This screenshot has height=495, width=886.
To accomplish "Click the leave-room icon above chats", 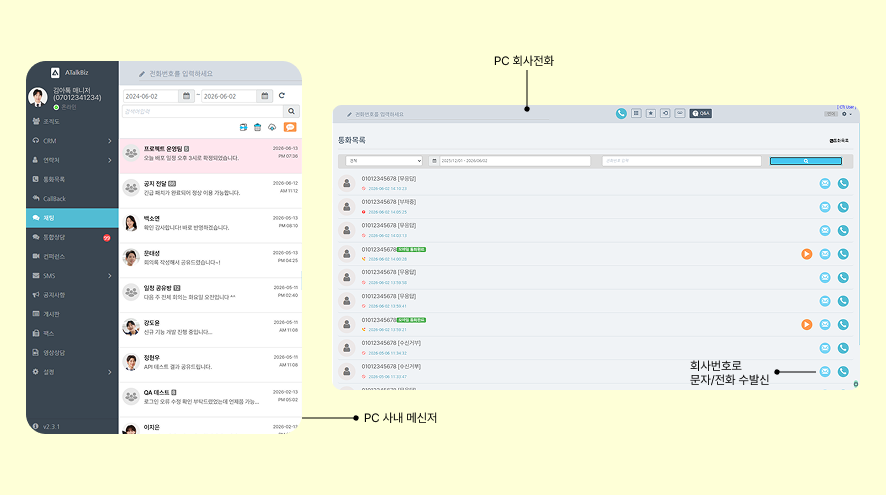I will point(243,127).
